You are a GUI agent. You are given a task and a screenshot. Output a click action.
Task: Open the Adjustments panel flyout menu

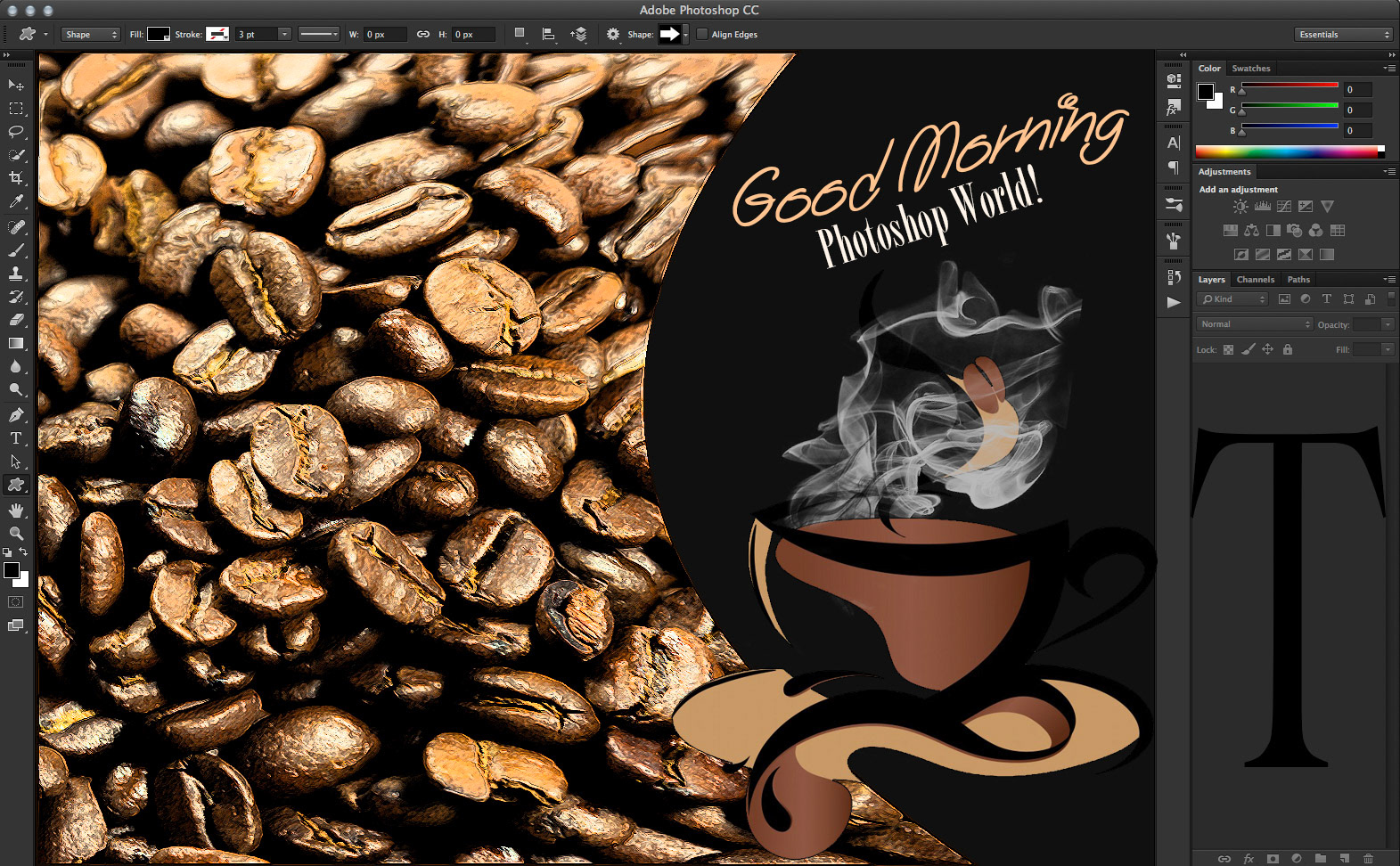pos(1389,171)
